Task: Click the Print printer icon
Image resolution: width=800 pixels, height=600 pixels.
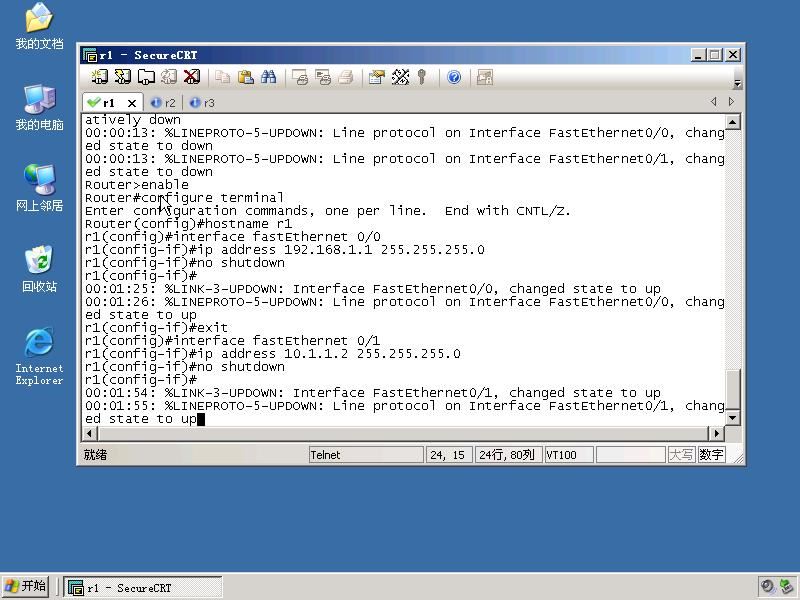Action: [346, 77]
